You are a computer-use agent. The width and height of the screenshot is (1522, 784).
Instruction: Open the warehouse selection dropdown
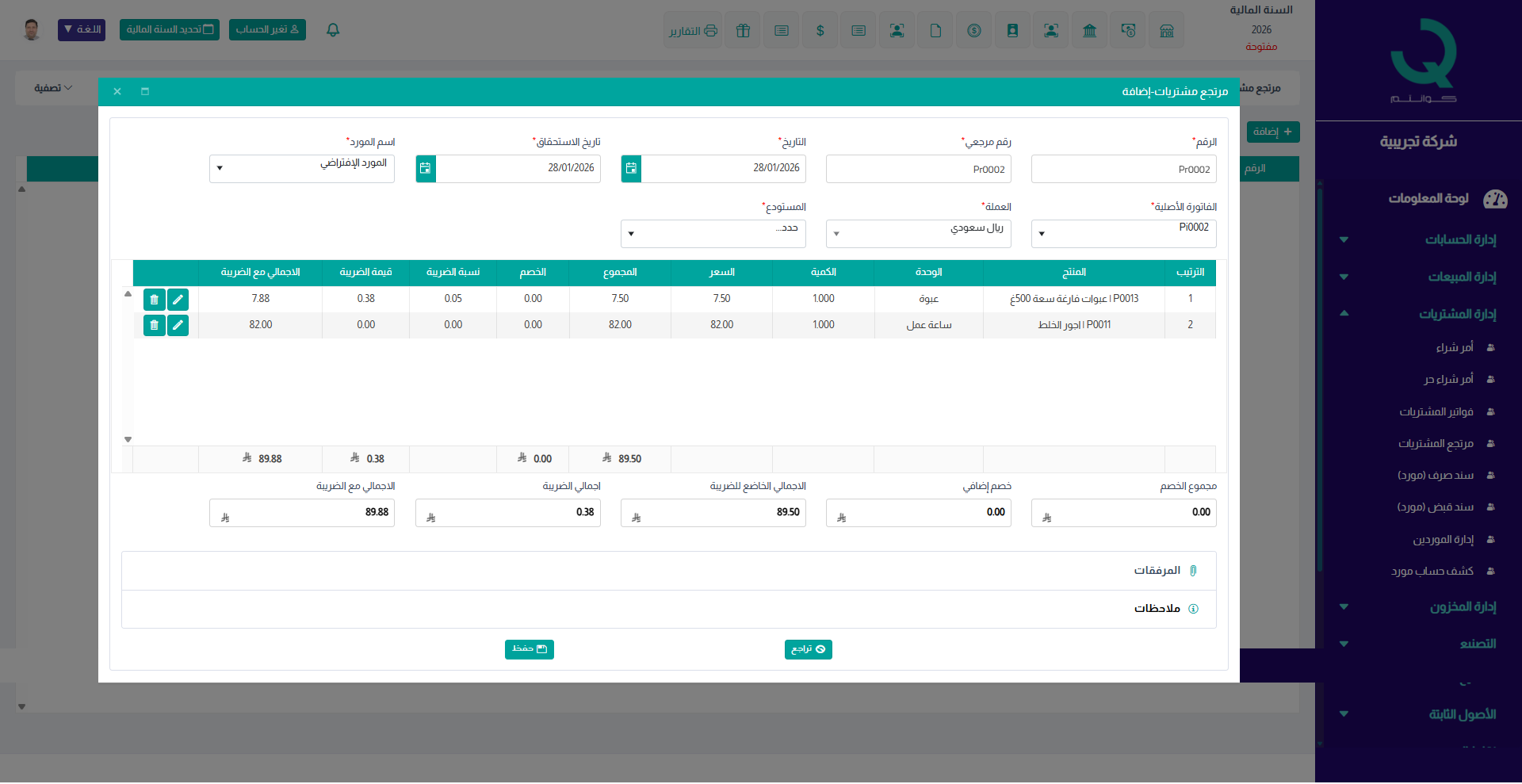713,233
